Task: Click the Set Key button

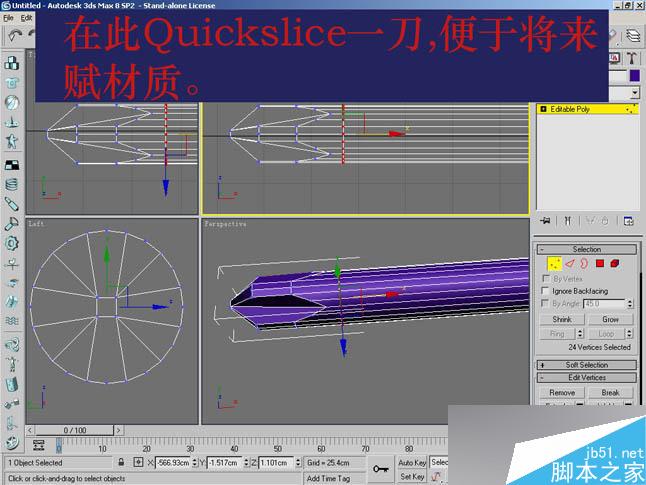Action: tap(412, 476)
